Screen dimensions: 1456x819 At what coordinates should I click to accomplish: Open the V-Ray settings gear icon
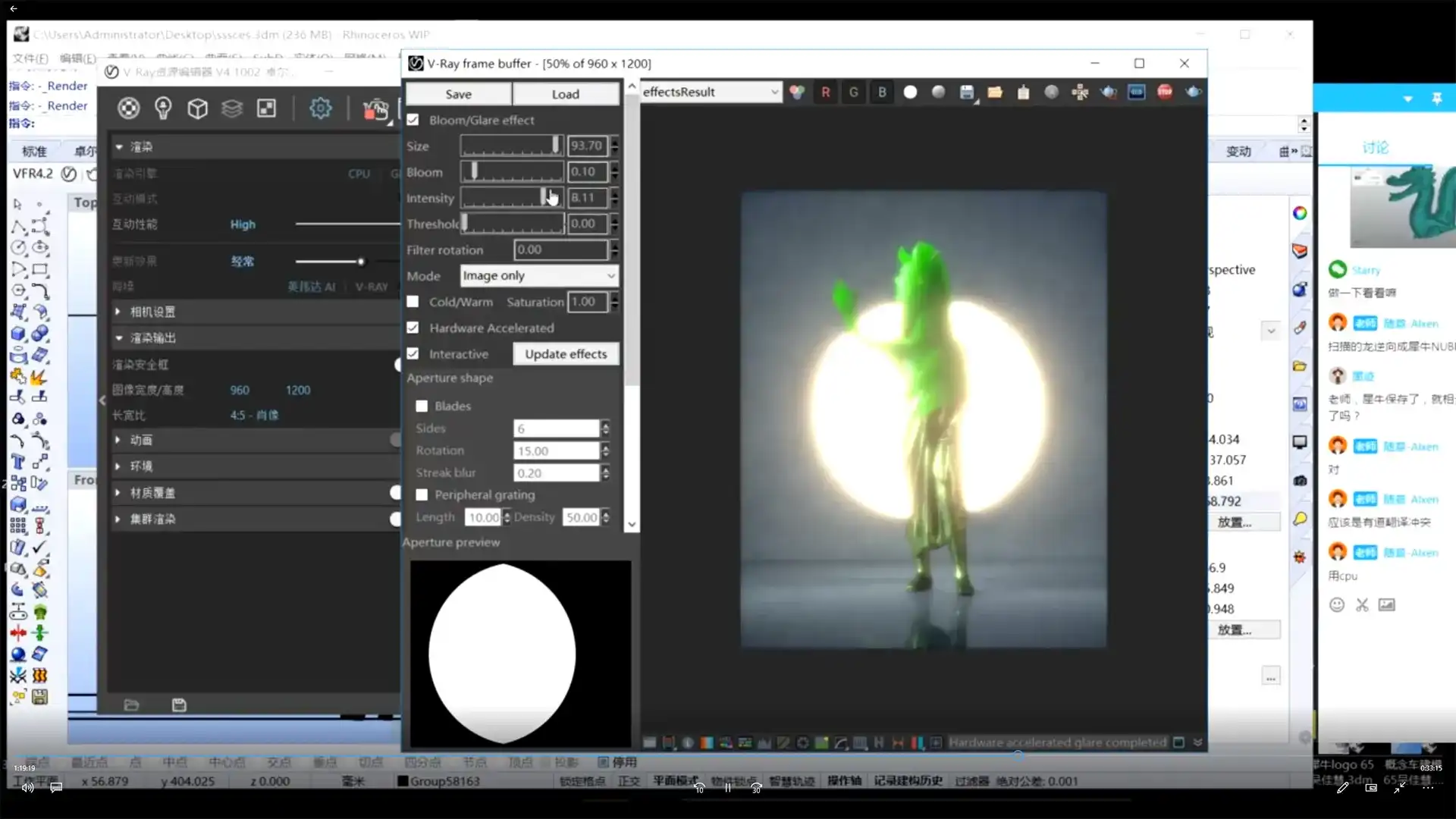[x=320, y=108]
